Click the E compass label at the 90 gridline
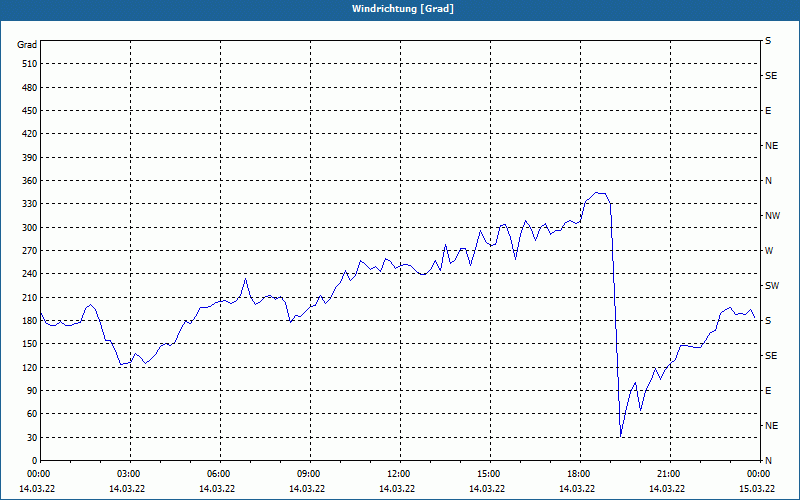This screenshot has height=500, width=800. (x=768, y=391)
